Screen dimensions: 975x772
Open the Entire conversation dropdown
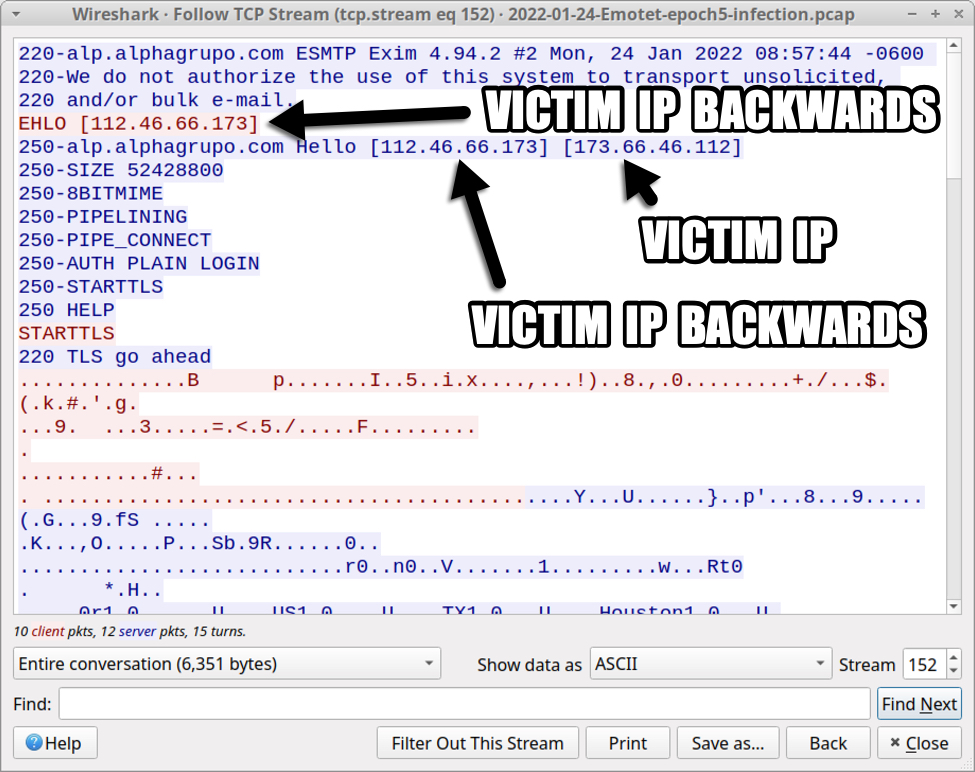click(x=227, y=664)
